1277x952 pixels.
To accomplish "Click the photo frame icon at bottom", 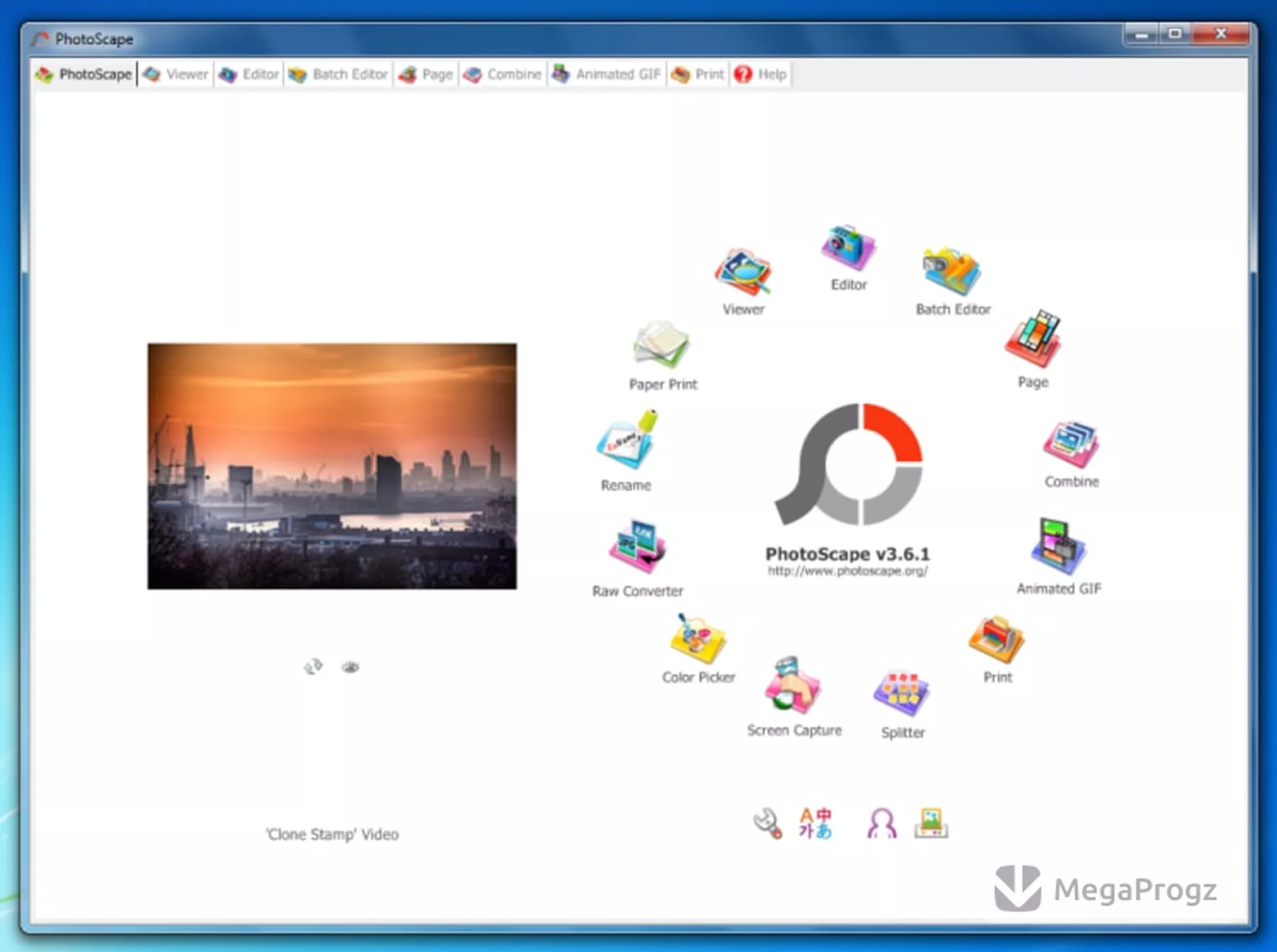I will click(931, 823).
